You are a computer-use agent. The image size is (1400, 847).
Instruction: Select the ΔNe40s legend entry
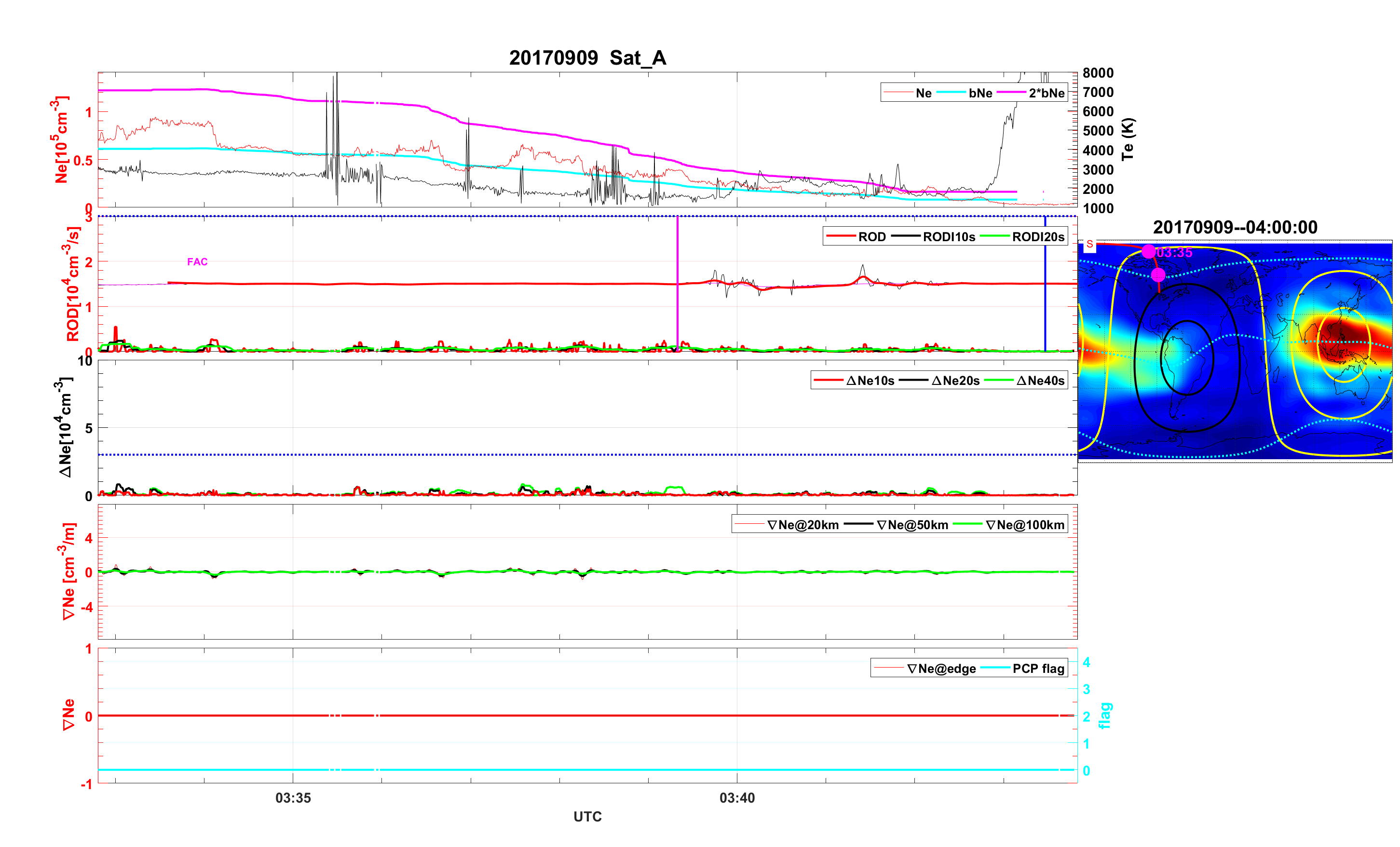[1040, 381]
